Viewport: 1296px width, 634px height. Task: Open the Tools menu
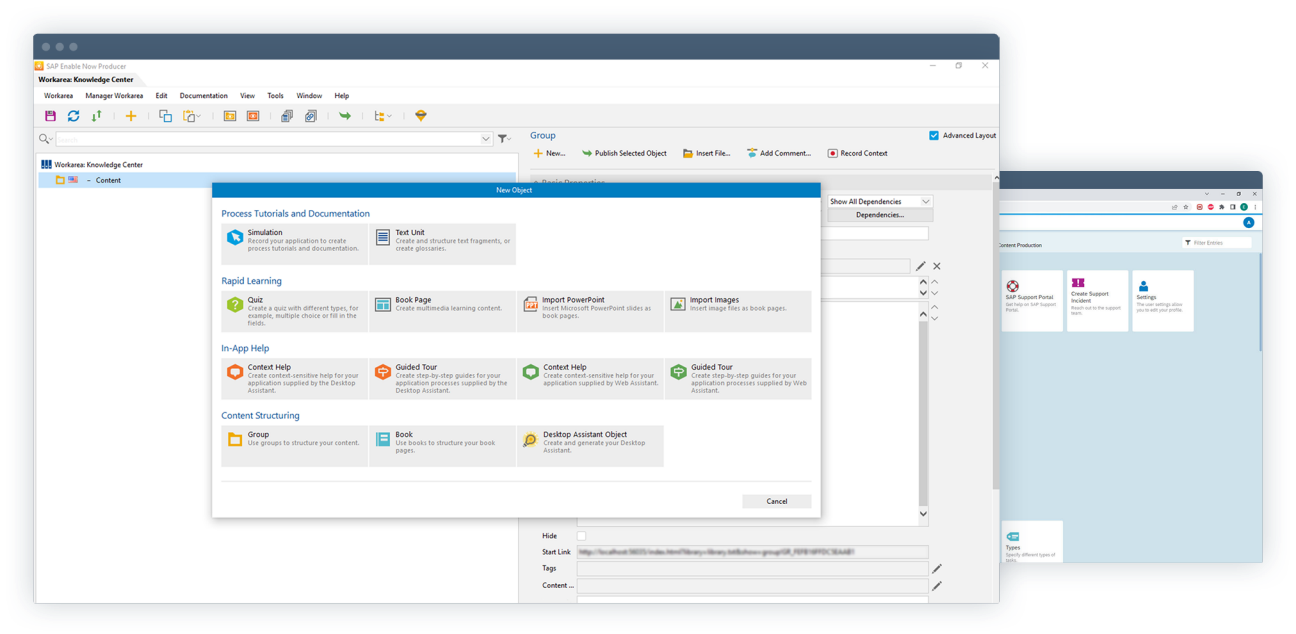pos(275,96)
